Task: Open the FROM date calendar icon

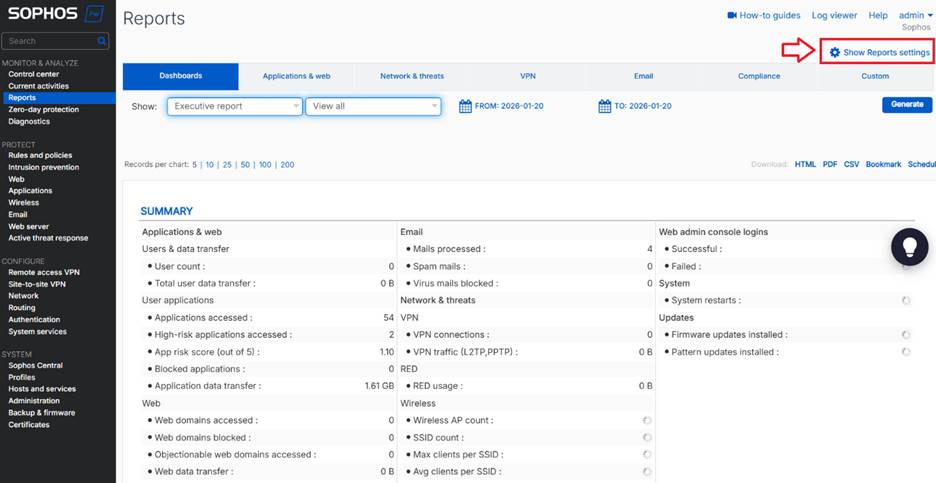Action: 465,106
